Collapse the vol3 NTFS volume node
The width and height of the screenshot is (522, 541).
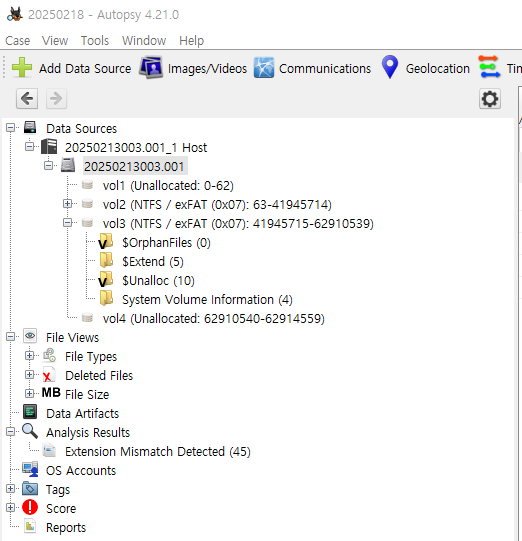coord(68,223)
